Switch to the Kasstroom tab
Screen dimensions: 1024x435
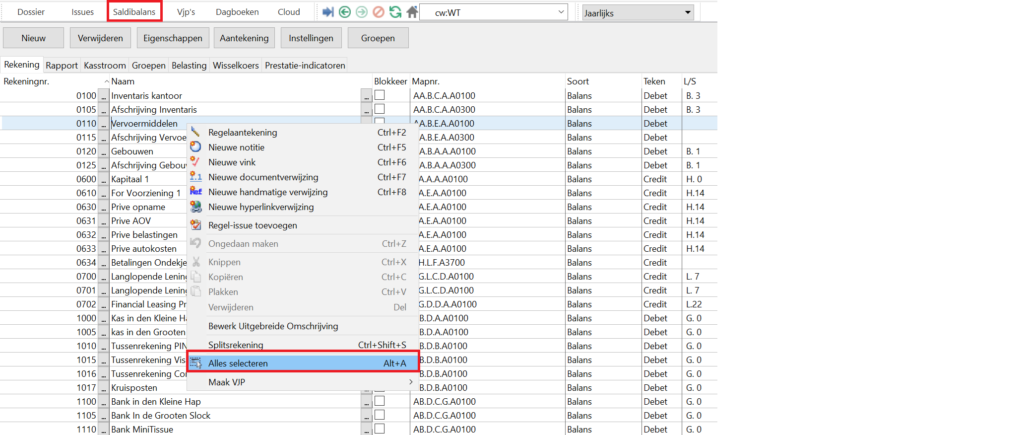click(x=105, y=66)
